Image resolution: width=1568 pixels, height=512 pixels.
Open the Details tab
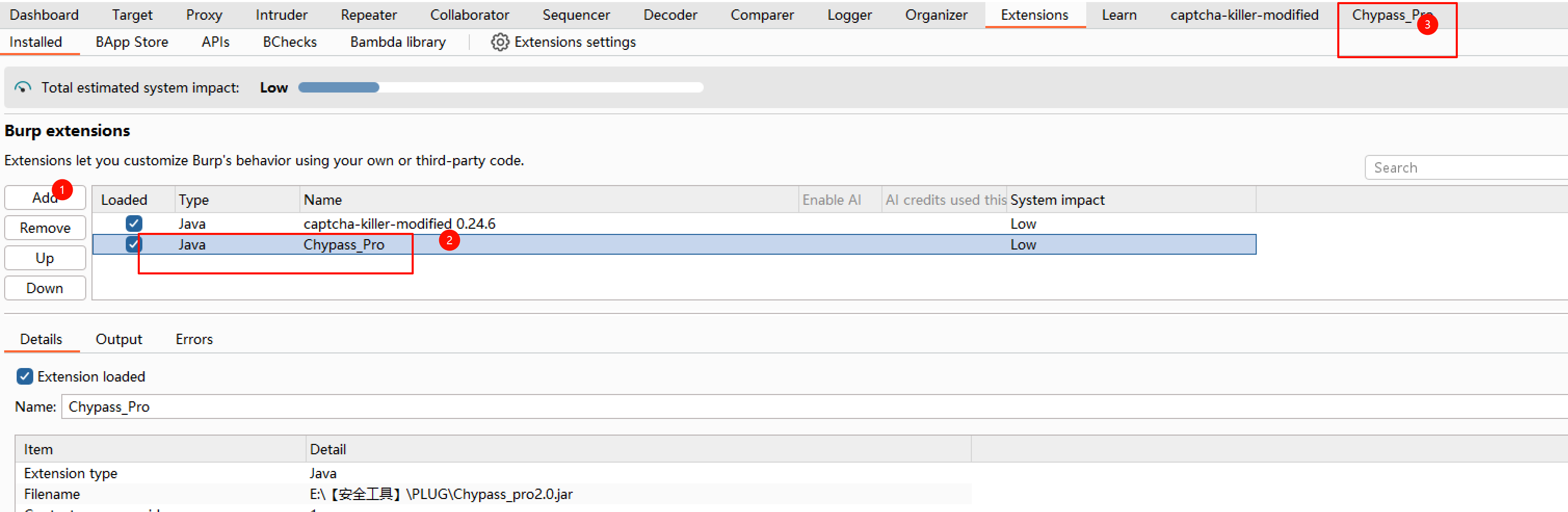[41, 339]
